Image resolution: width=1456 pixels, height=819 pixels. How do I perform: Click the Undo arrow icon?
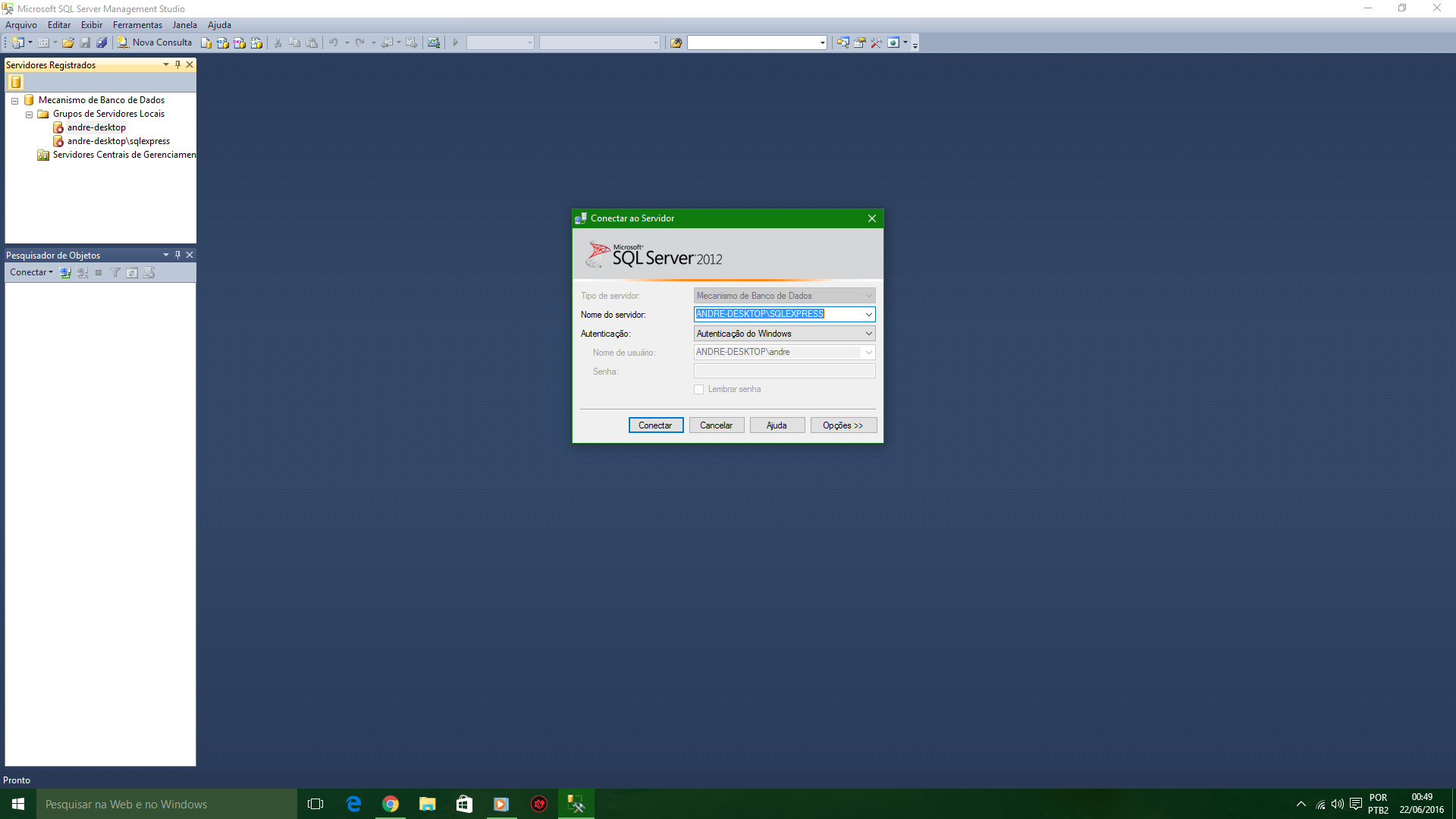[334, 42]
